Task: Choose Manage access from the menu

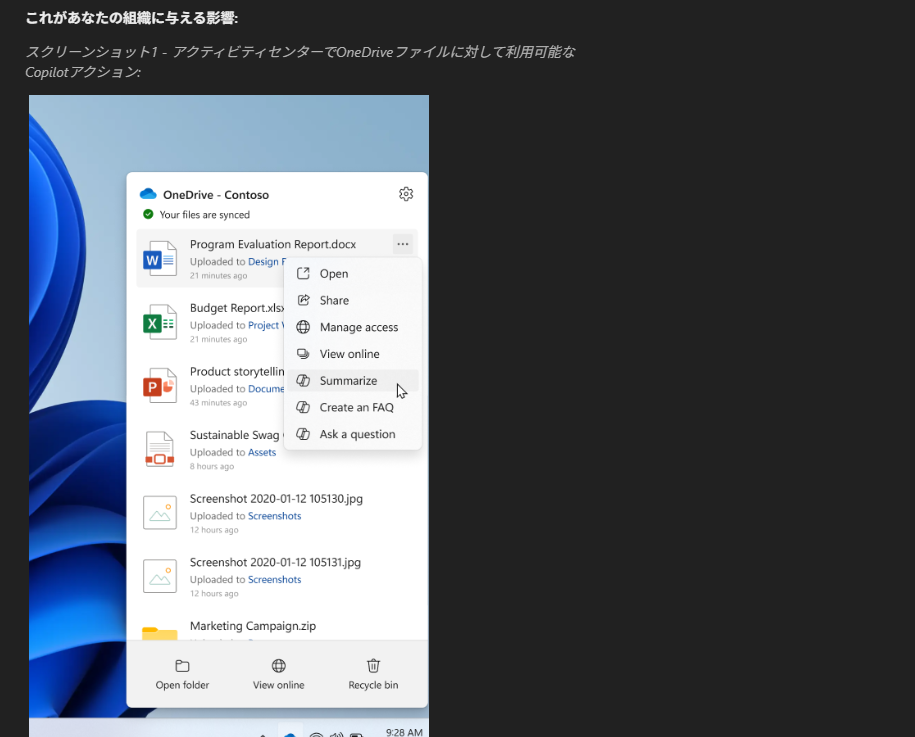Action: (358, 328)
